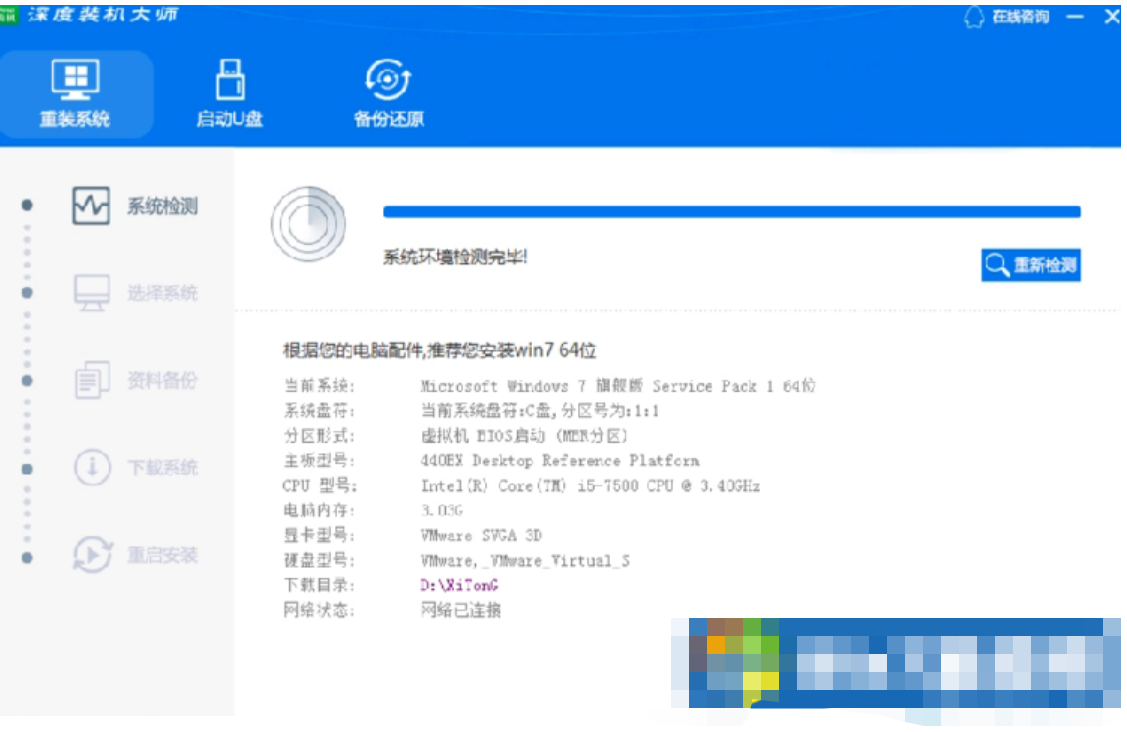
Task: Click the 系统环境检测完毕! status text
Action: tap(455, 257)
